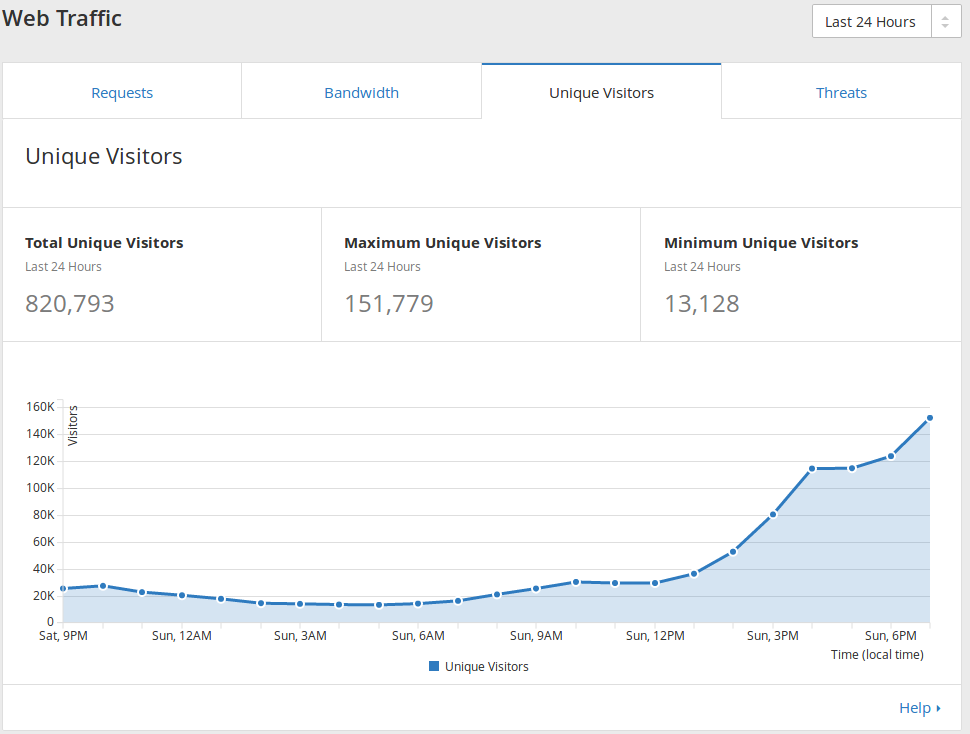
Task: Click the time range stepper arrows
Action: pyautogui.click(x=945, y=22)
